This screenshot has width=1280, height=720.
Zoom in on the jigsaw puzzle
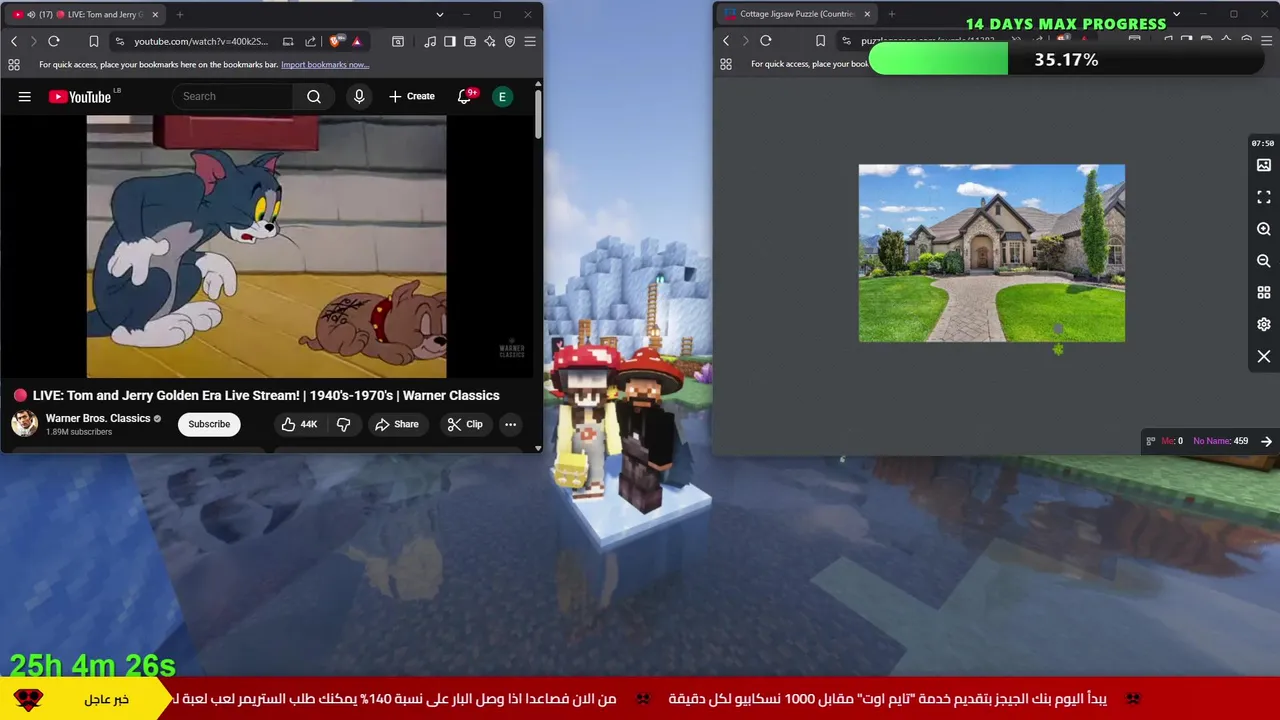click(x=1264, y=229)
